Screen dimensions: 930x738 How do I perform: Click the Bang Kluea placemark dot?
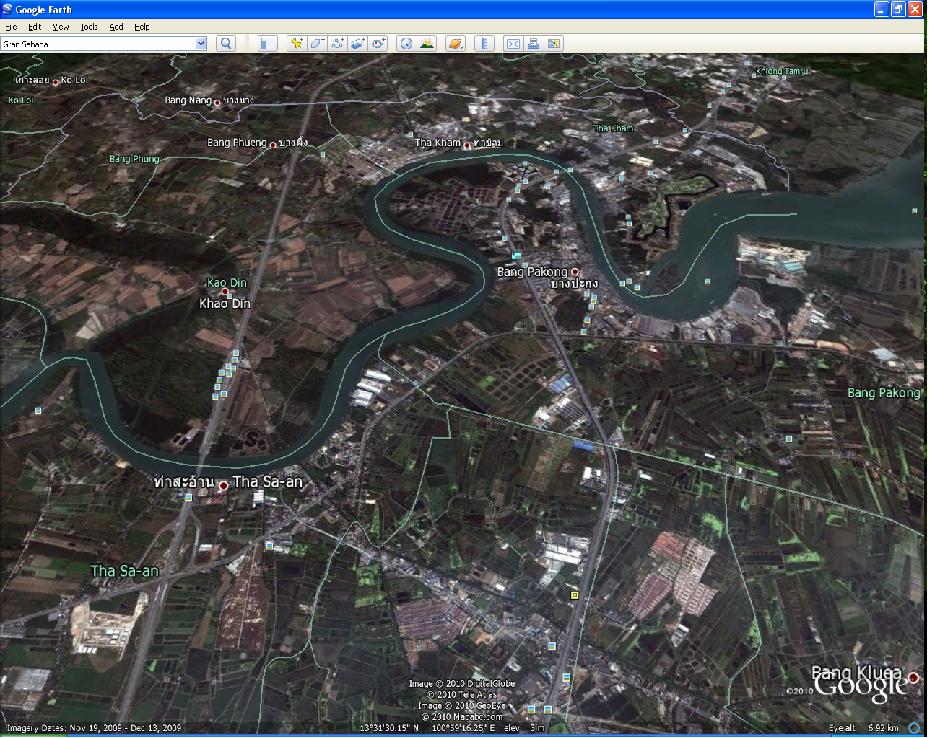point(913,677)
